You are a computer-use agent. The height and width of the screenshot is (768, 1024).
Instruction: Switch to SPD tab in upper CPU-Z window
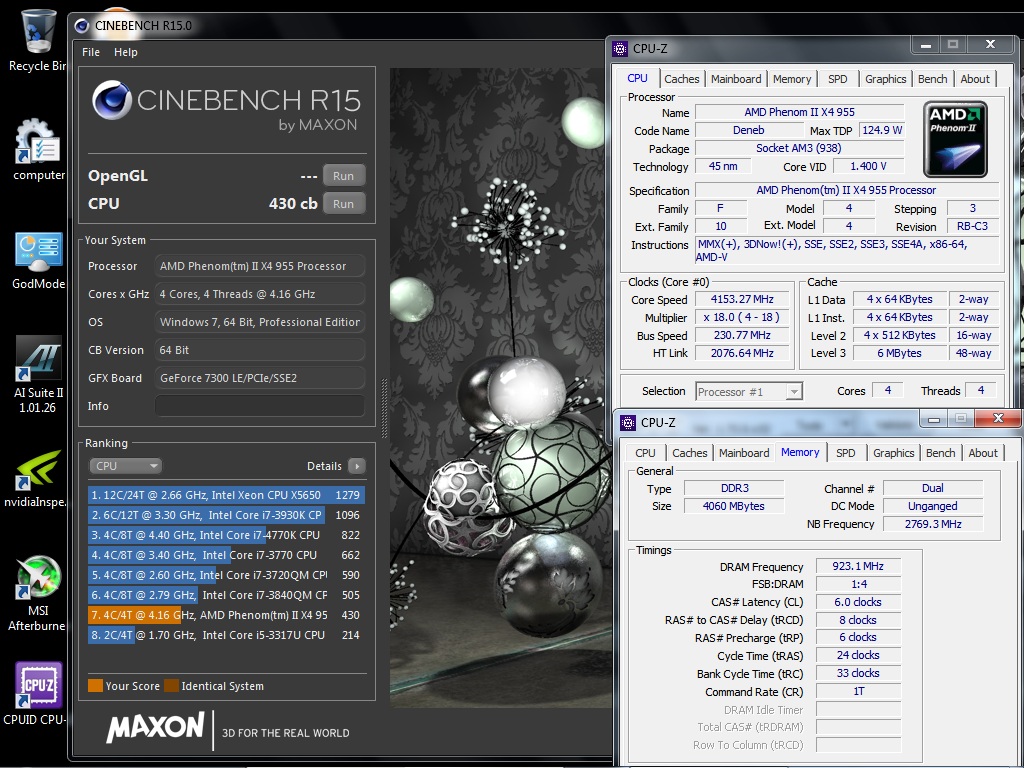coord(837,79)
